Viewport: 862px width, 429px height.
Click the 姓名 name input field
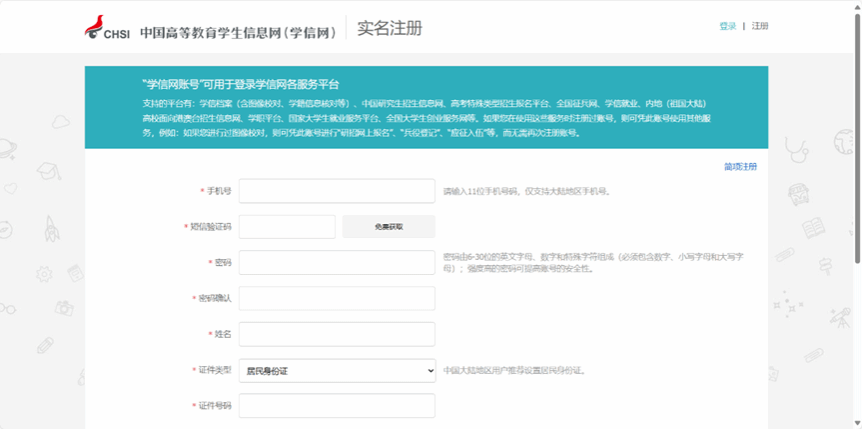(336, 334)
